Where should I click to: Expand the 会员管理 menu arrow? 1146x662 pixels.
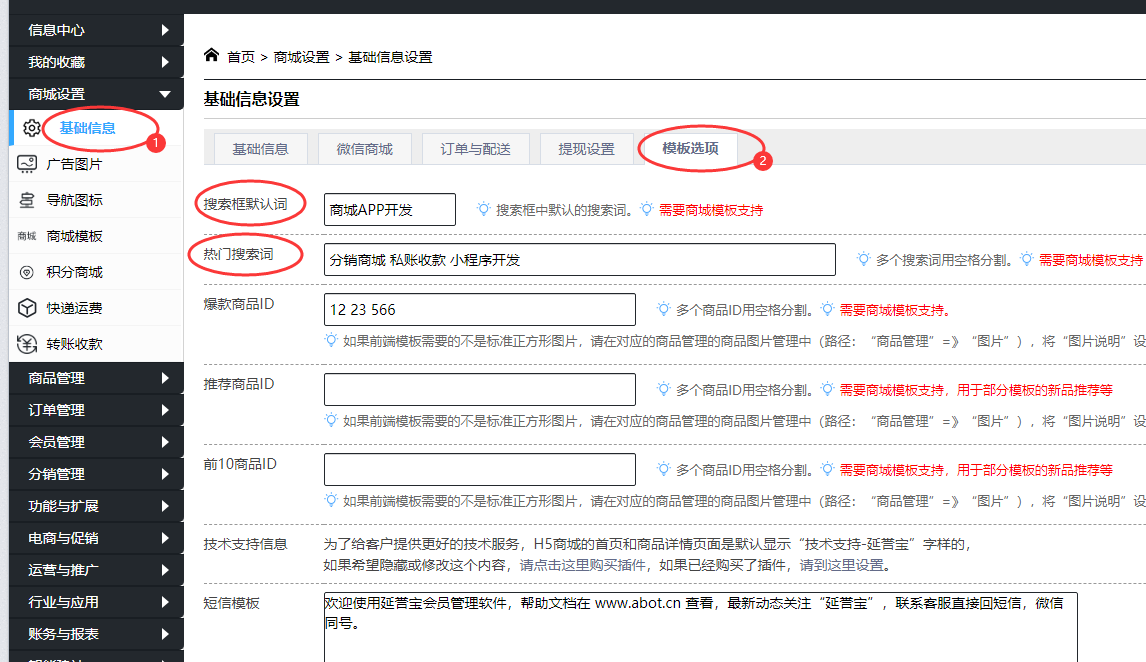point(165,442)
